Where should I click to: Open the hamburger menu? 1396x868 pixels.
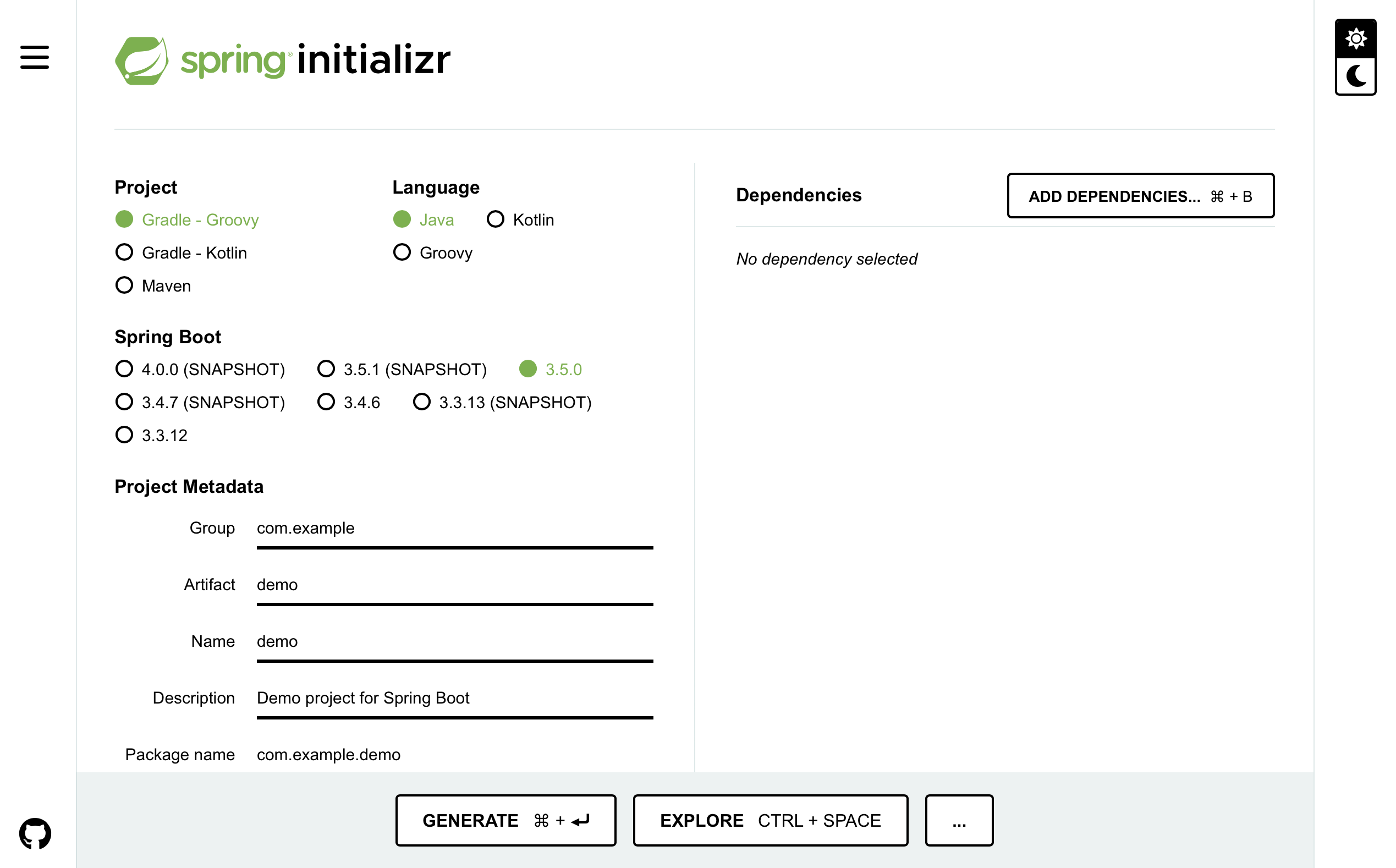pyautogui.click(x=35, y=57)
